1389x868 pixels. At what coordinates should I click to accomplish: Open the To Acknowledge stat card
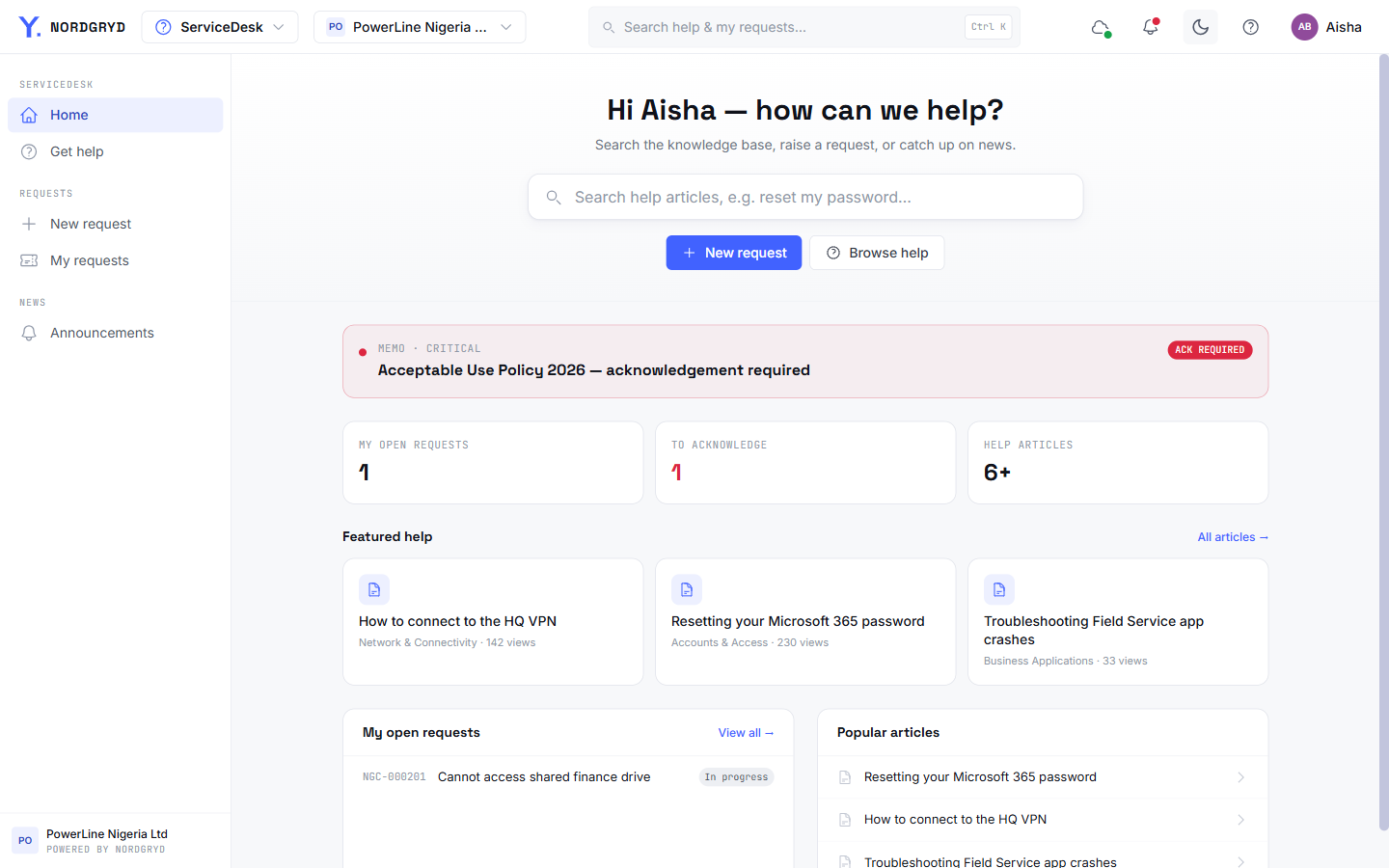pos(805,462)
